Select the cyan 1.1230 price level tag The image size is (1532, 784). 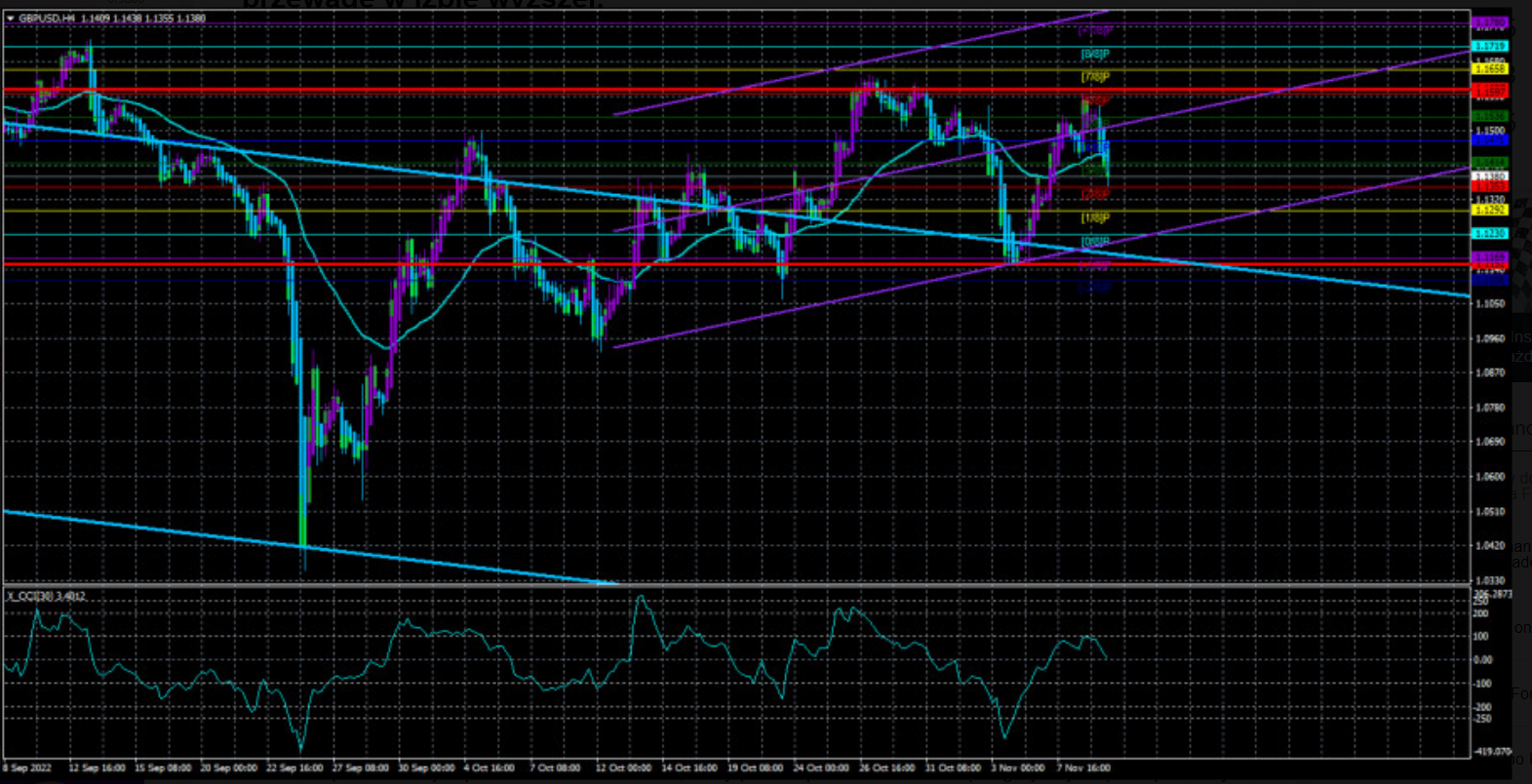coord(1490,233)
